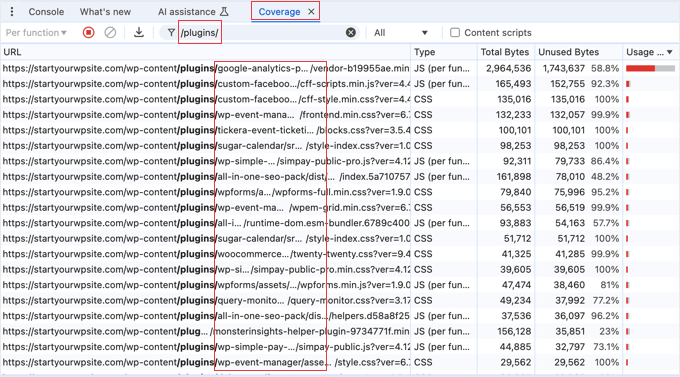Clear the /plugins/ filter text

pyautogui.click(x=350, y=33)
